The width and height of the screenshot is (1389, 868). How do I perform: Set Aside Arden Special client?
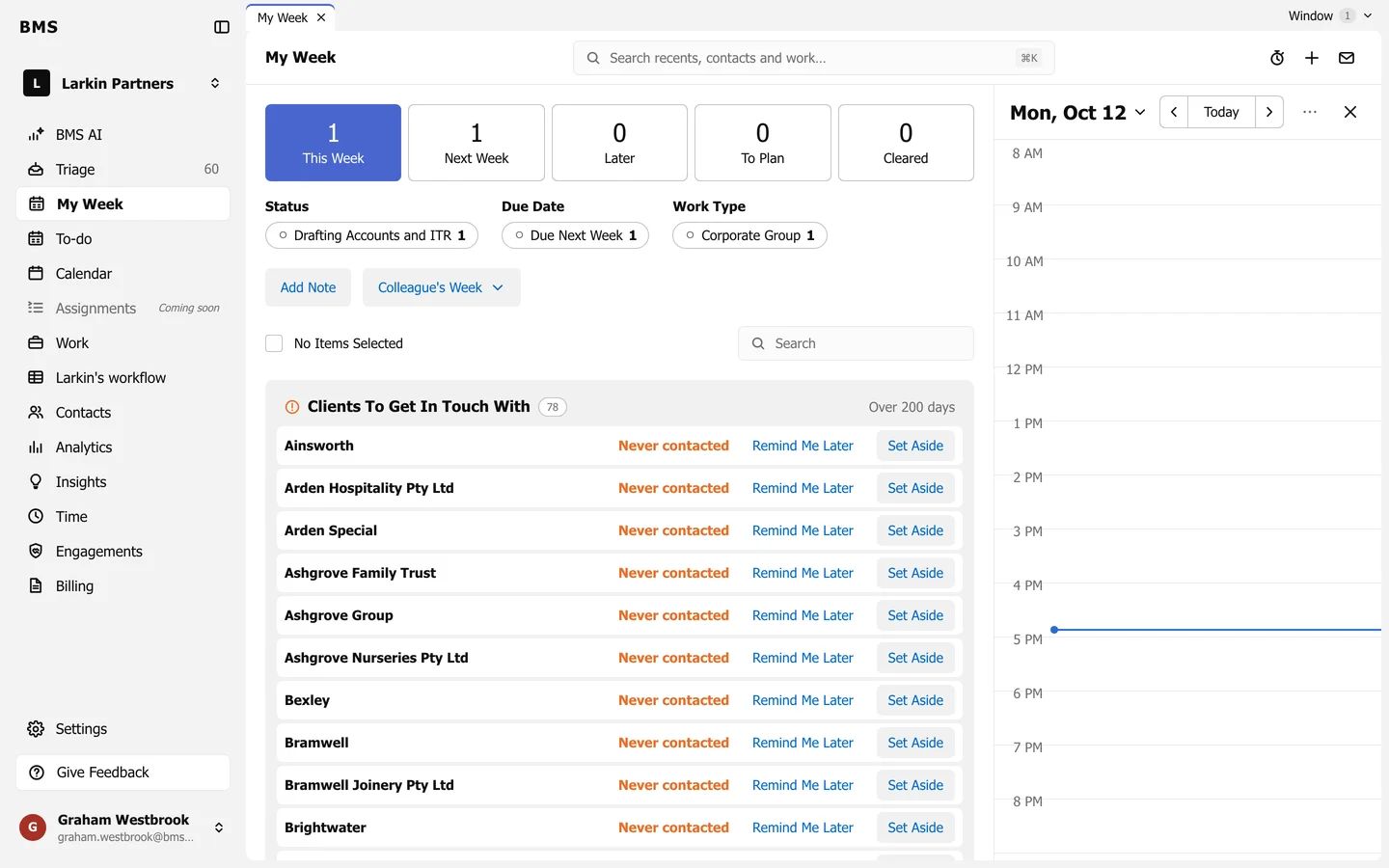tap(915, 530)
